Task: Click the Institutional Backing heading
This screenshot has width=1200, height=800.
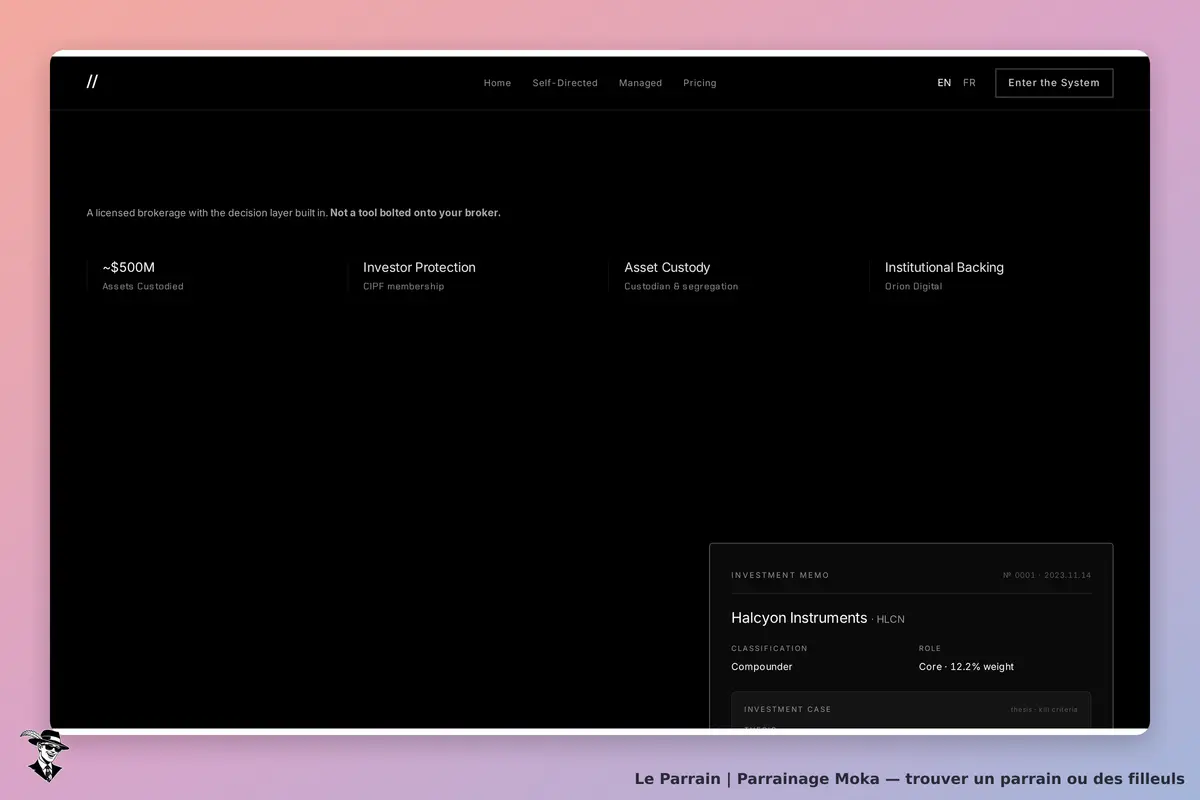Action: pyautogui.click(x=944, y=267)
